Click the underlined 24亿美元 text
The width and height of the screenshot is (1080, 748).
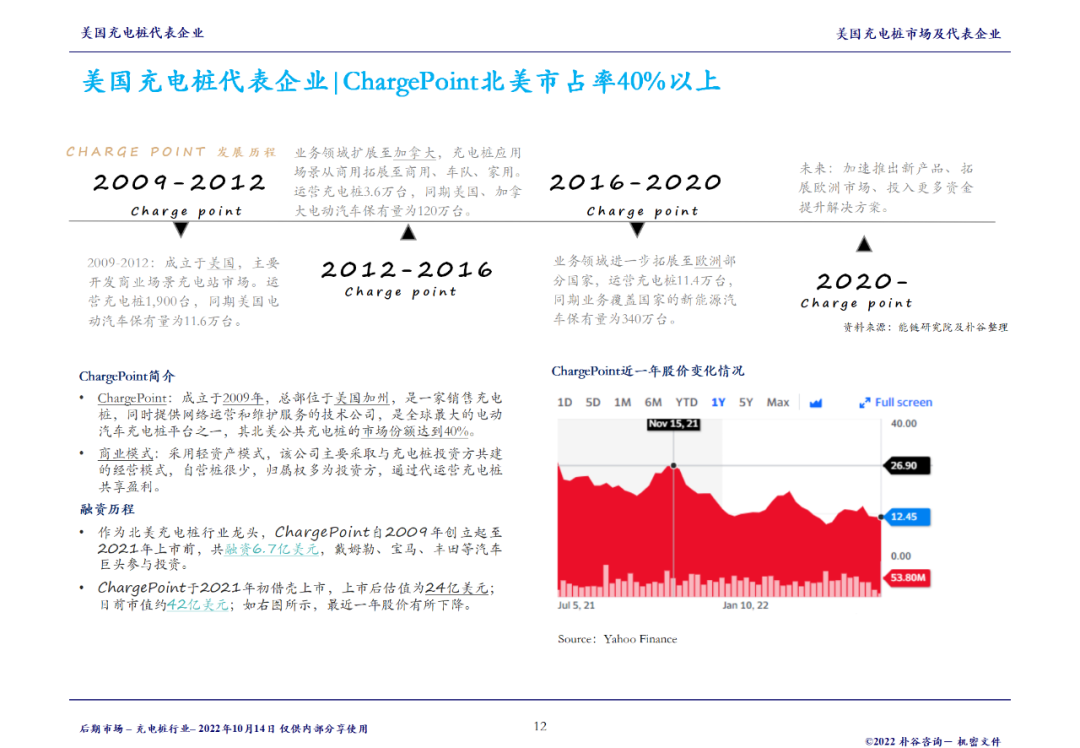point(457,588)
